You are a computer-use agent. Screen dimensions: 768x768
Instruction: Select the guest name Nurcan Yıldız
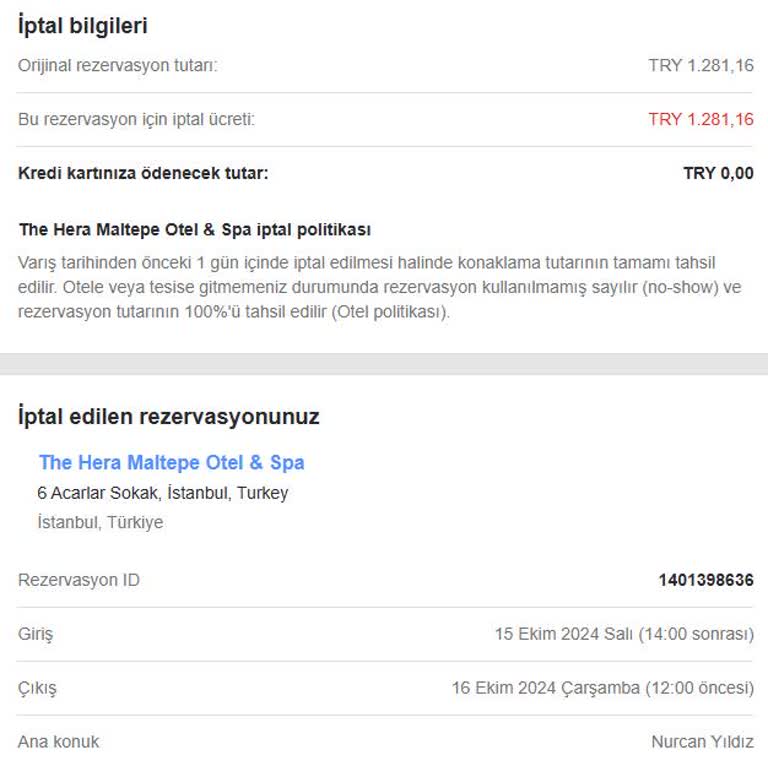click(x=702, y=742)
